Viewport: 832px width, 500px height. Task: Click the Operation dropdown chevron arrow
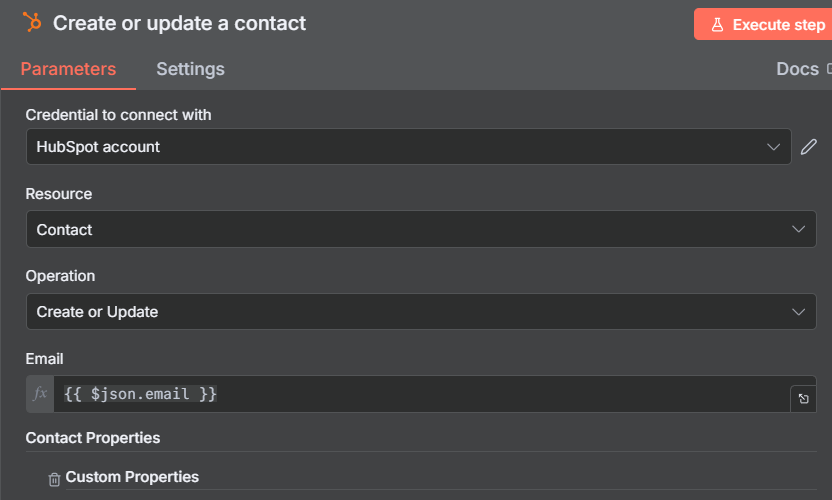798,312
